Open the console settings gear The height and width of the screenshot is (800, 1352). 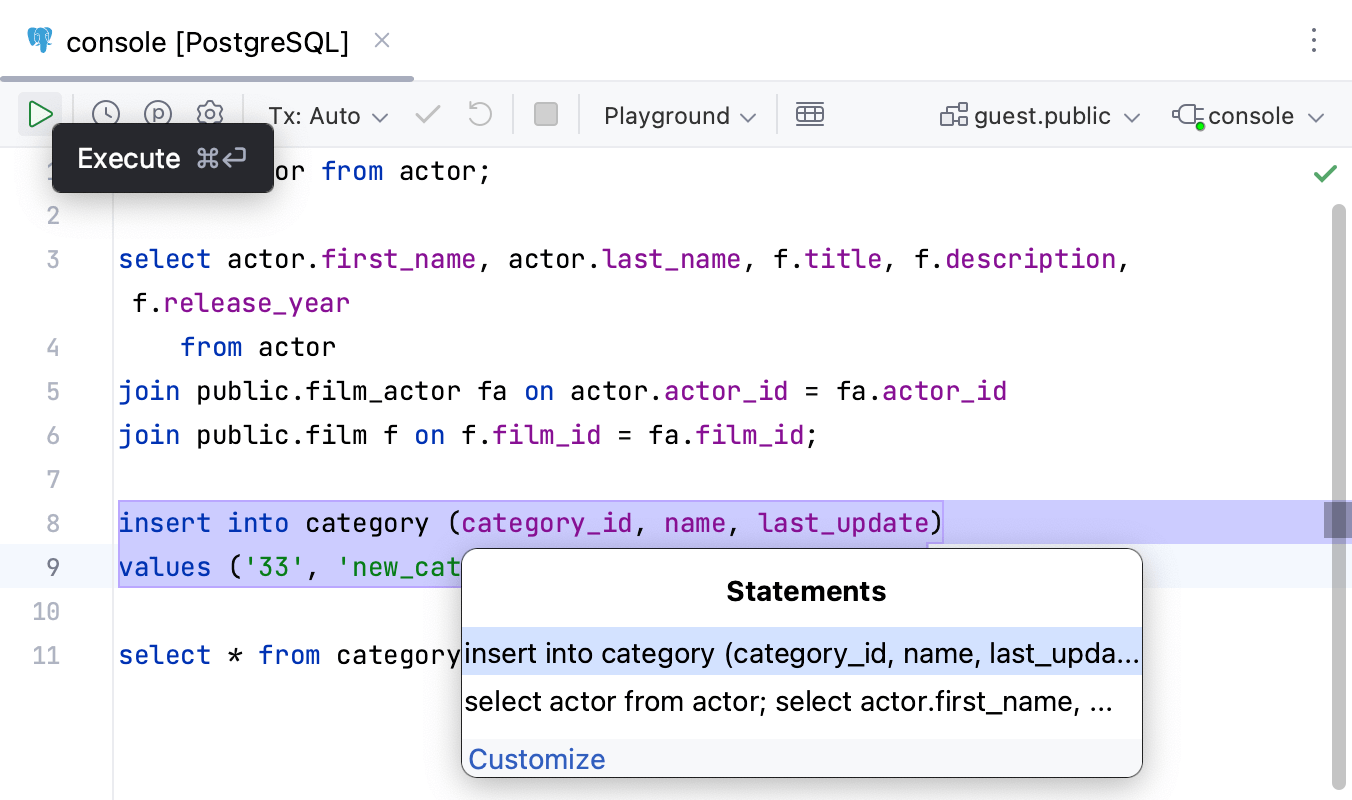[x=210, y=114]
